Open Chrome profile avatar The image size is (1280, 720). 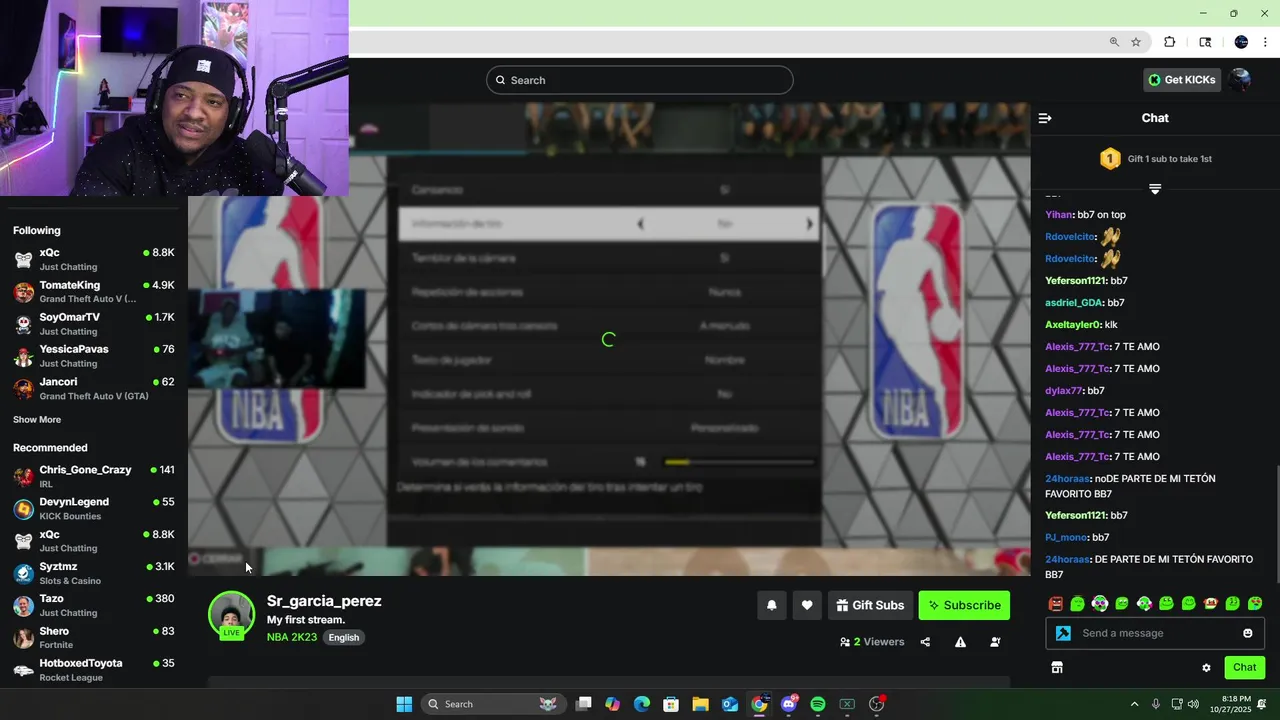click(x=1241, y=42)
